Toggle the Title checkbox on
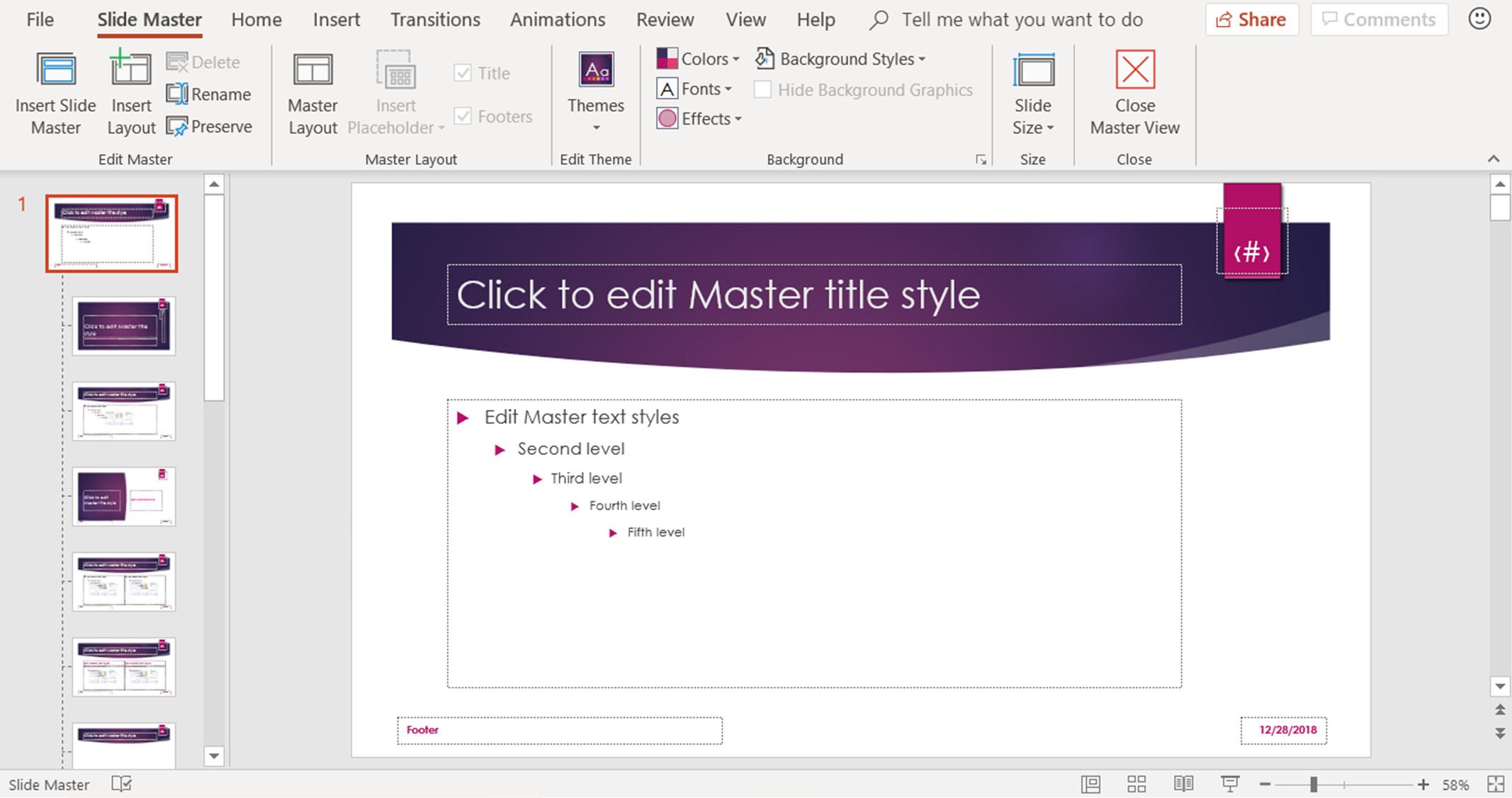1512x798 pixels. (463, 72)
